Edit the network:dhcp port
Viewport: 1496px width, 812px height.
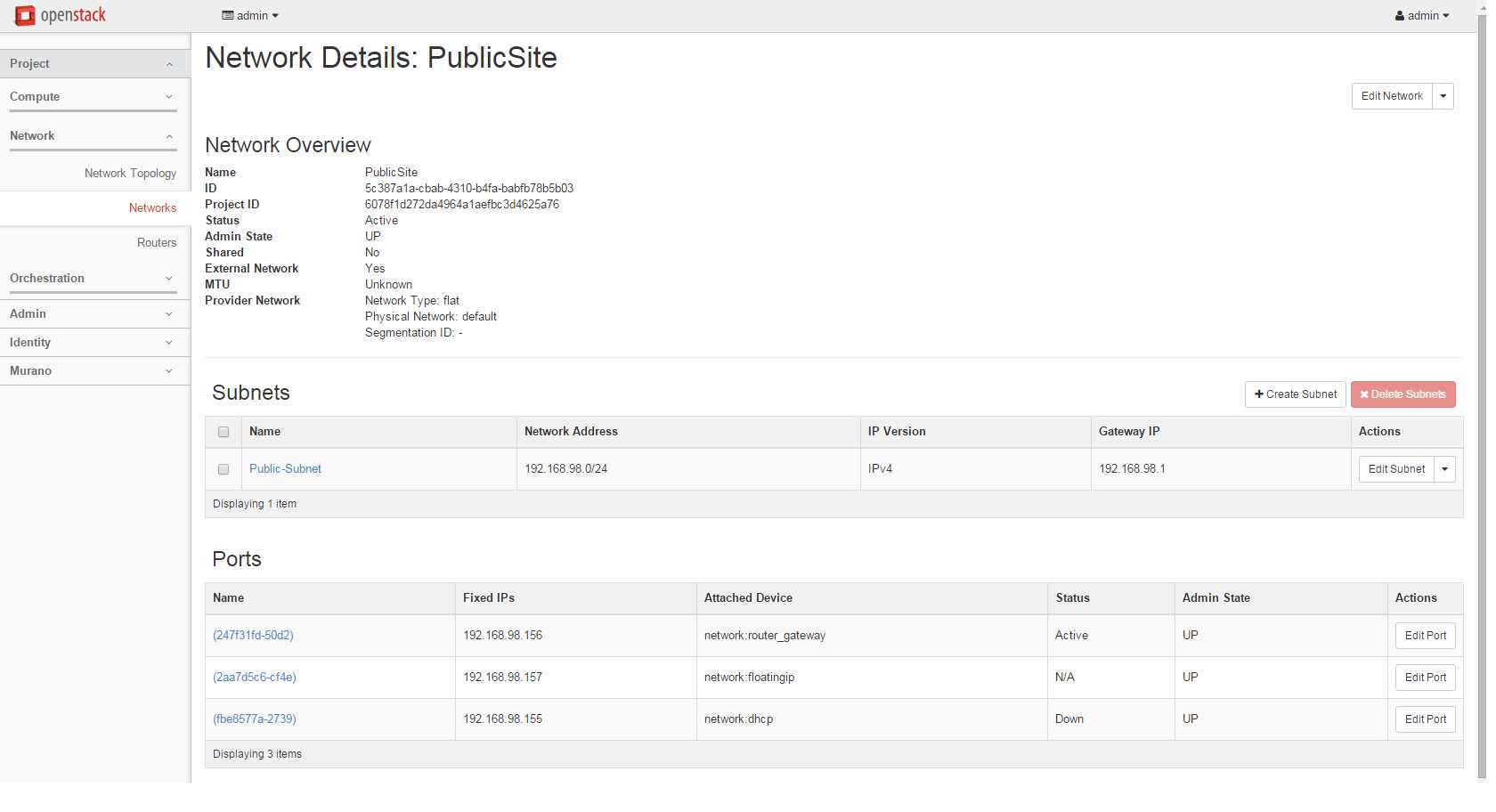click(x=1426, y=719)
